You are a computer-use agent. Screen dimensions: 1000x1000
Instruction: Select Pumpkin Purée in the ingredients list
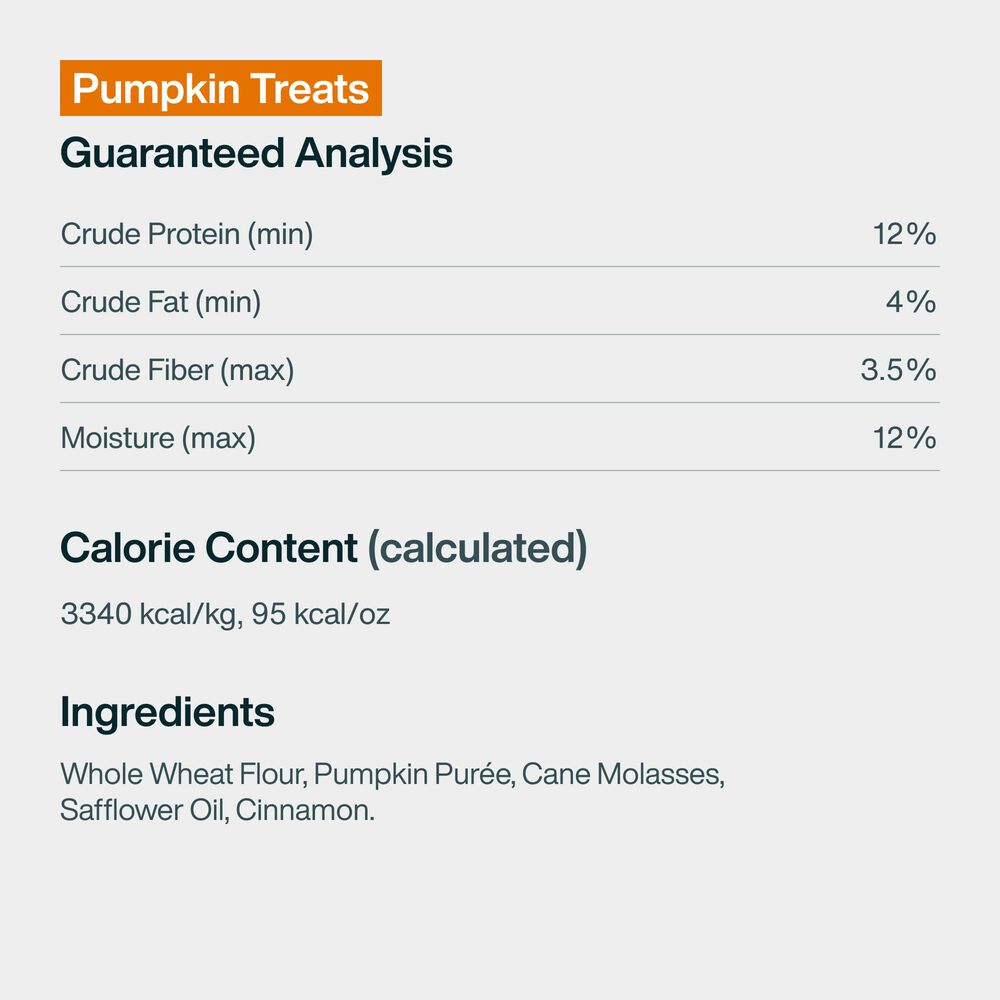[405, 774]
